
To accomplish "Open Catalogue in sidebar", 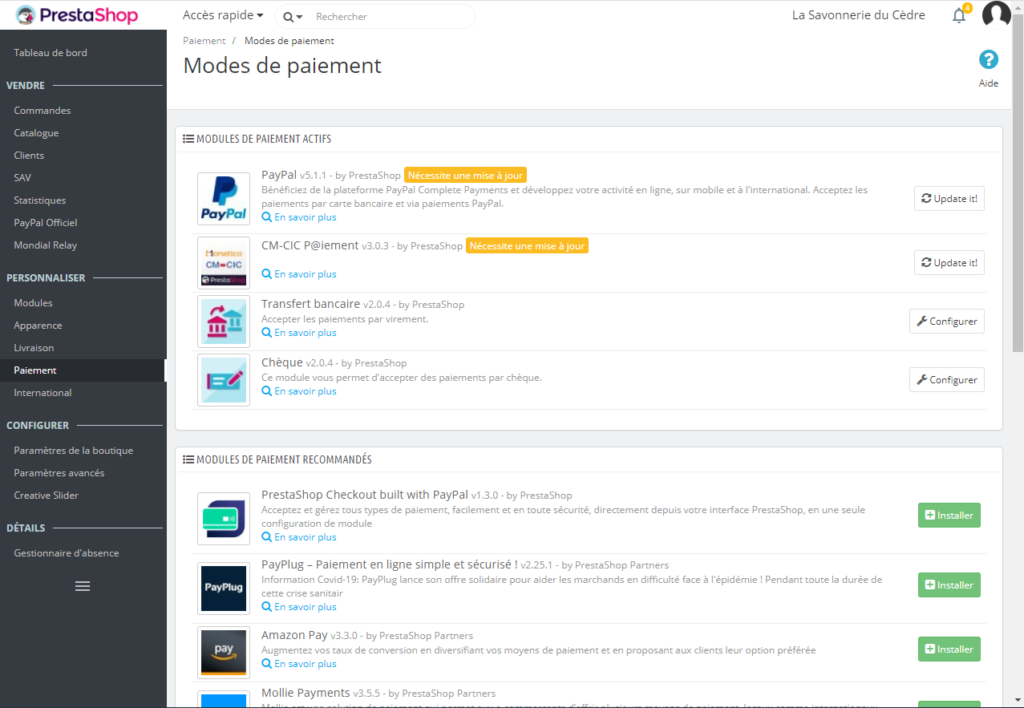I will 37,133.
